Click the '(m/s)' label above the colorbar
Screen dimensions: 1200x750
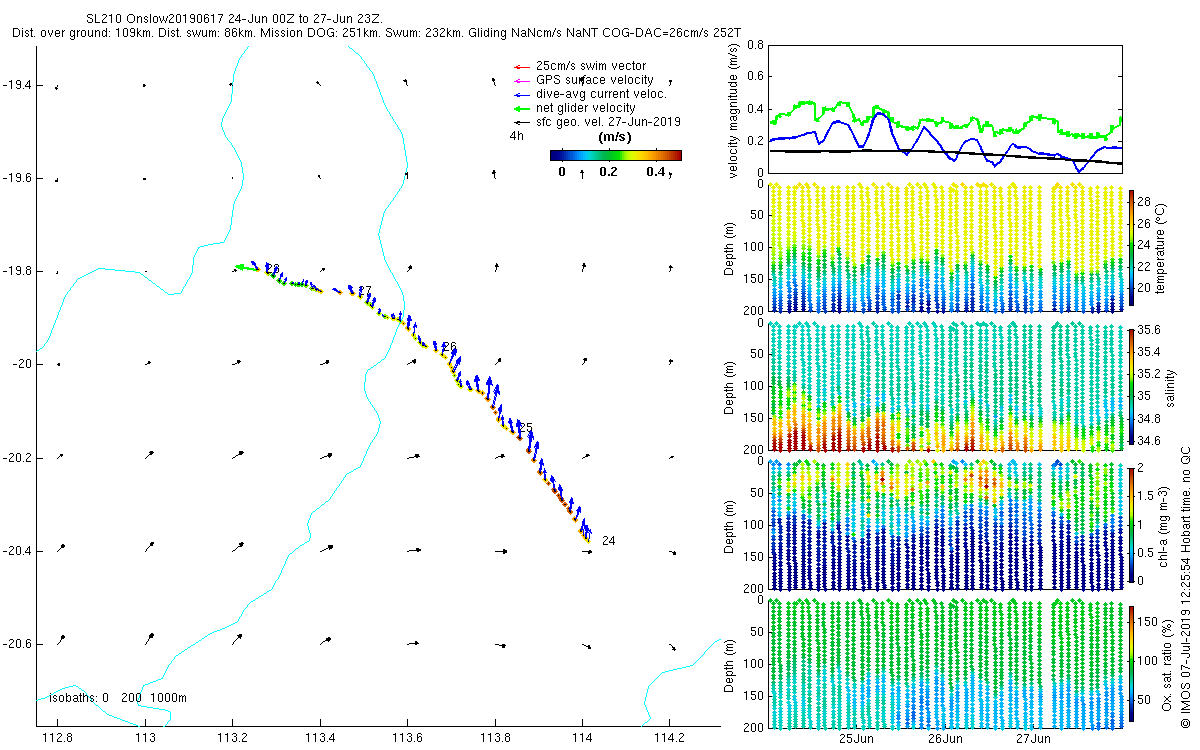click(x=614, y=137)
